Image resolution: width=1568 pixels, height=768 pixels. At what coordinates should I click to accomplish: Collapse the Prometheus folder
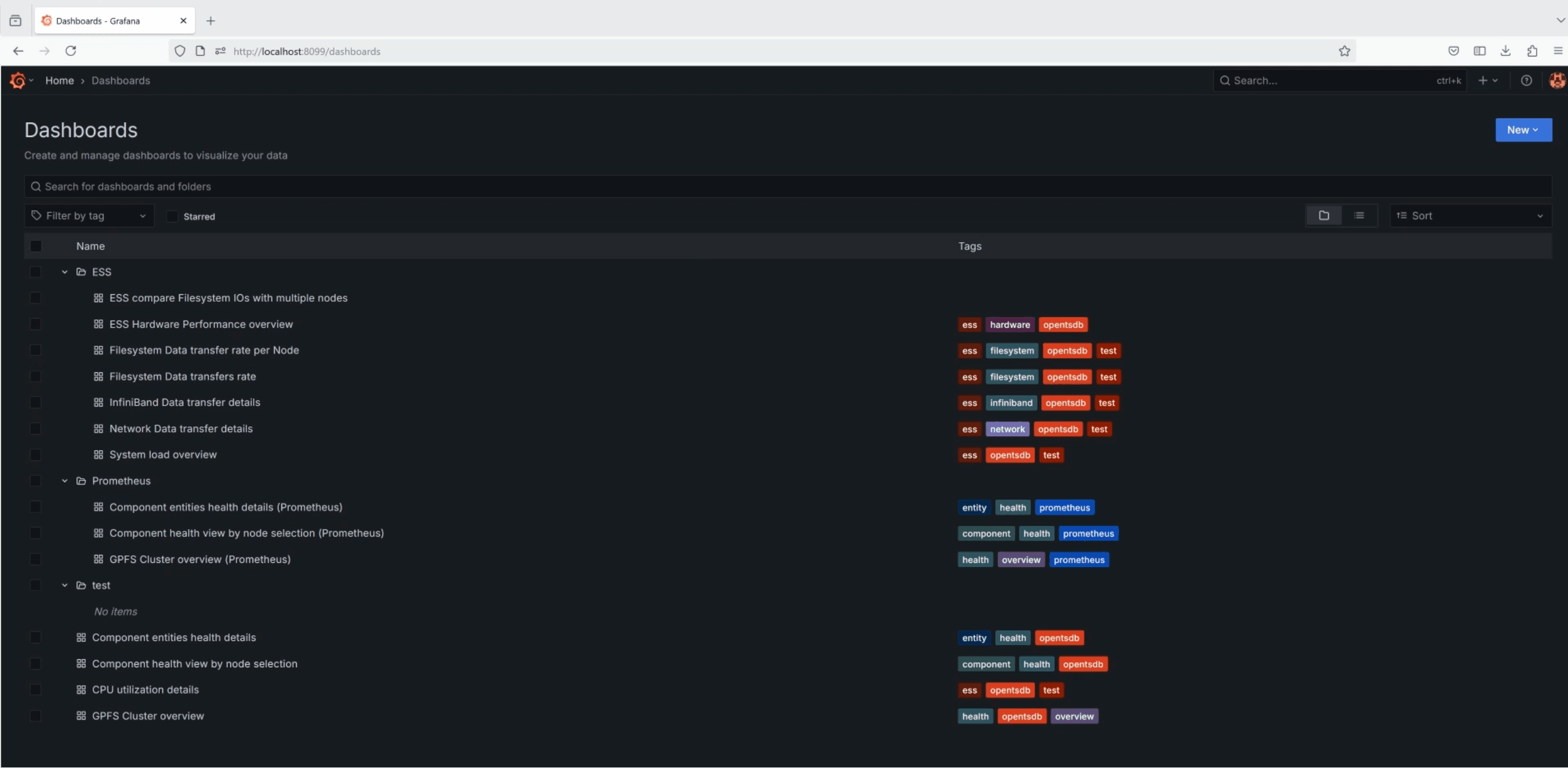tap(65, 481)
